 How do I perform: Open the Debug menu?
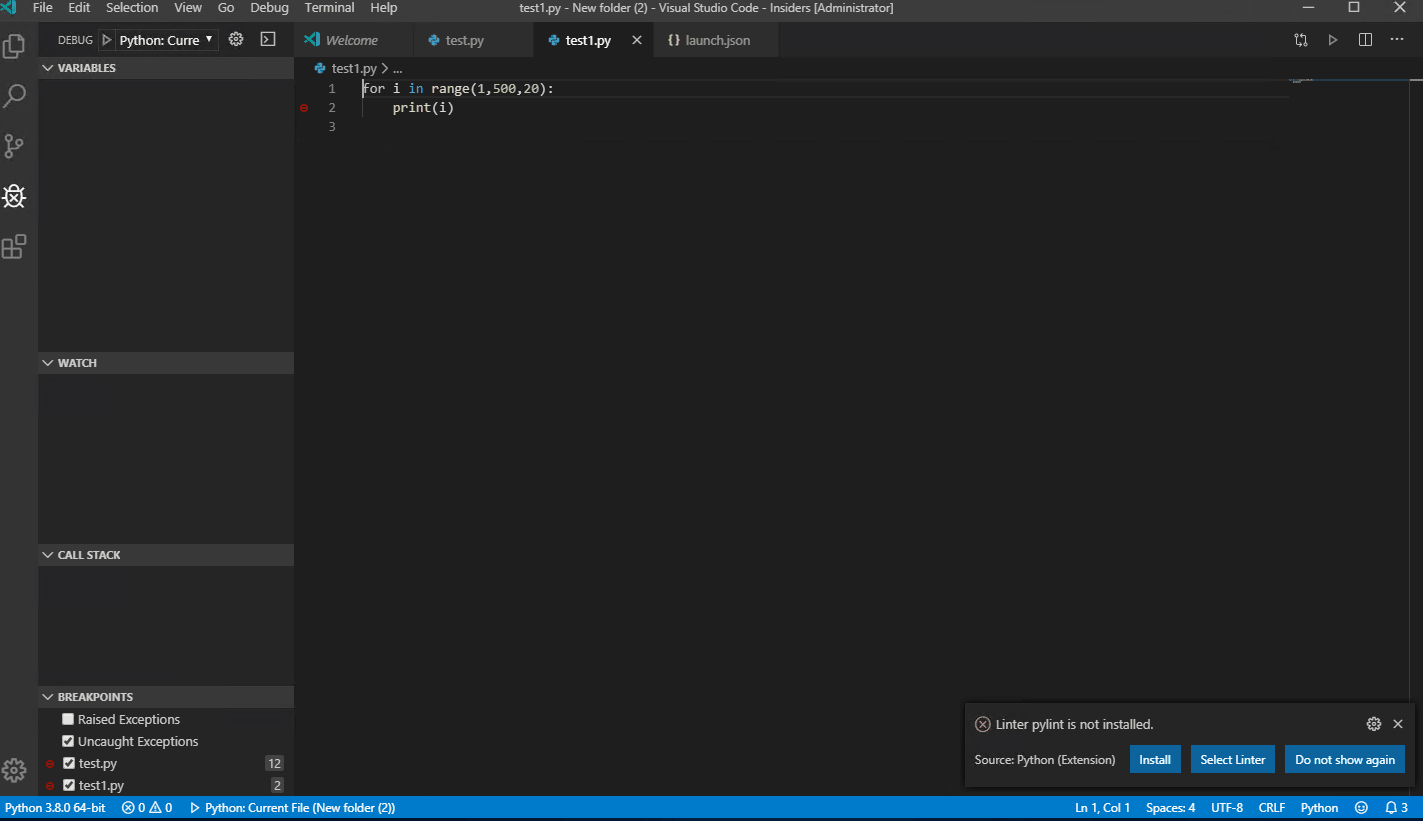(x=269, y=8)
